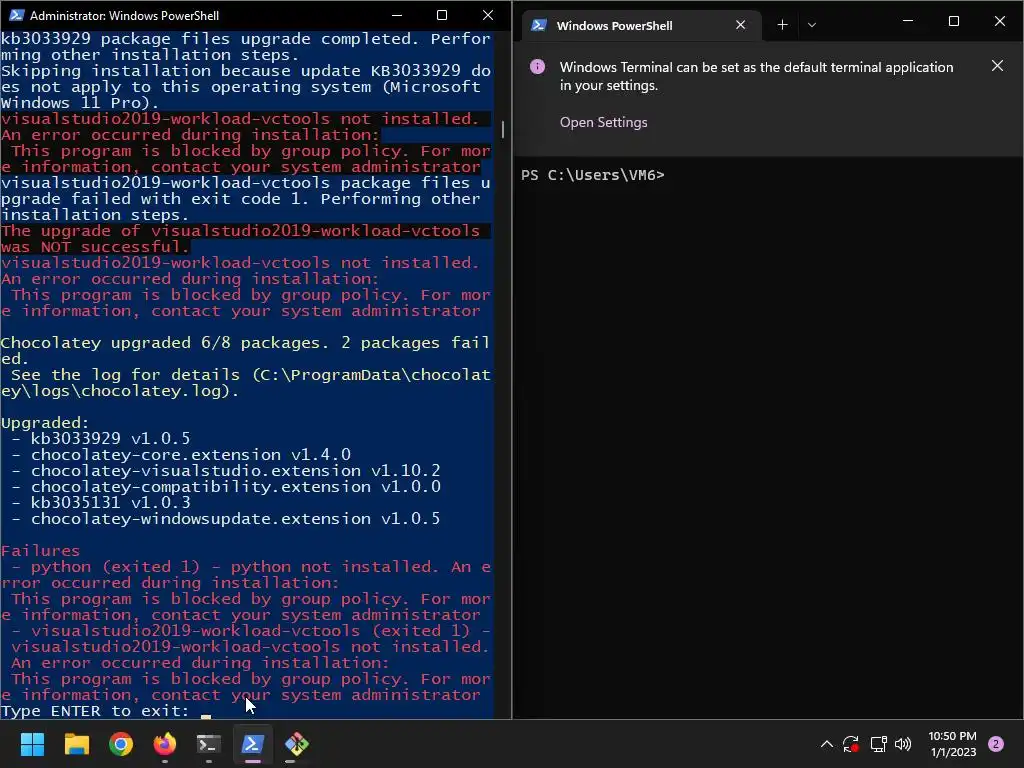Click the 'Upgraded:' heading text
Viewport: 1024px width, 768px height.
[44, 423]
